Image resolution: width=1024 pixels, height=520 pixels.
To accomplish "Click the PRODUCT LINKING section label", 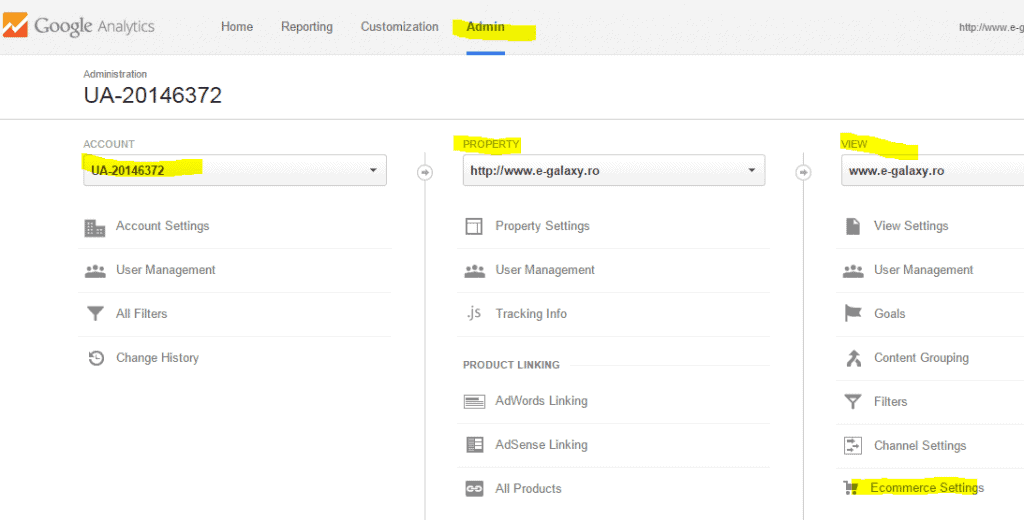I will pyautogui.click(x=511, y=365).
